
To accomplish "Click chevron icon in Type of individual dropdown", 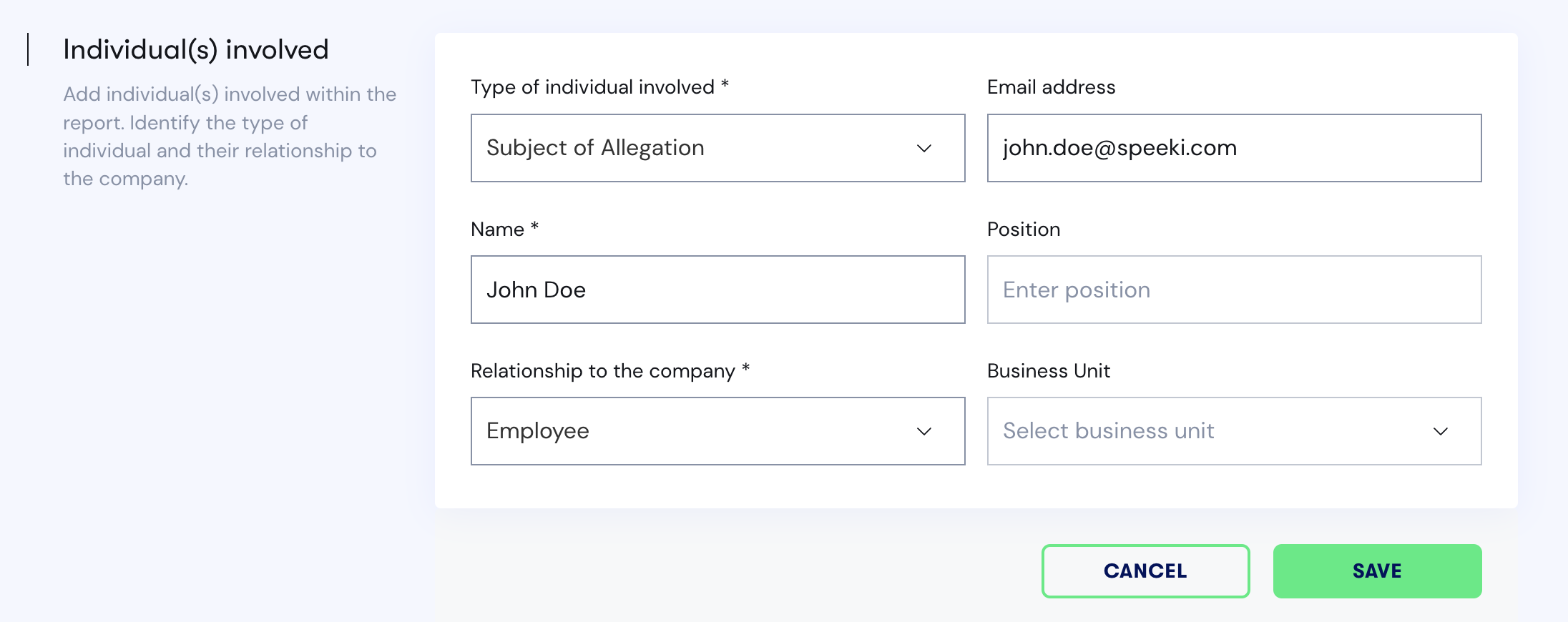I will (923, 149).
